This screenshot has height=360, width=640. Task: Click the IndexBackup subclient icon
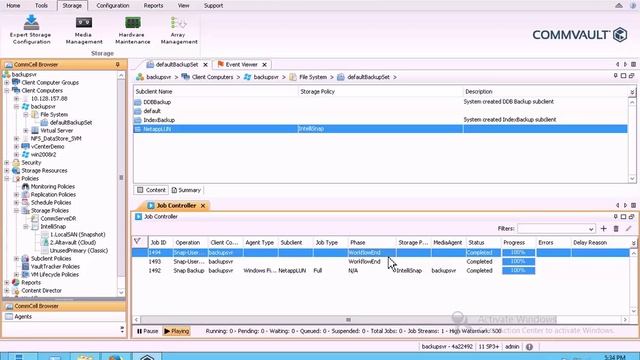click(x=138, y=120)
